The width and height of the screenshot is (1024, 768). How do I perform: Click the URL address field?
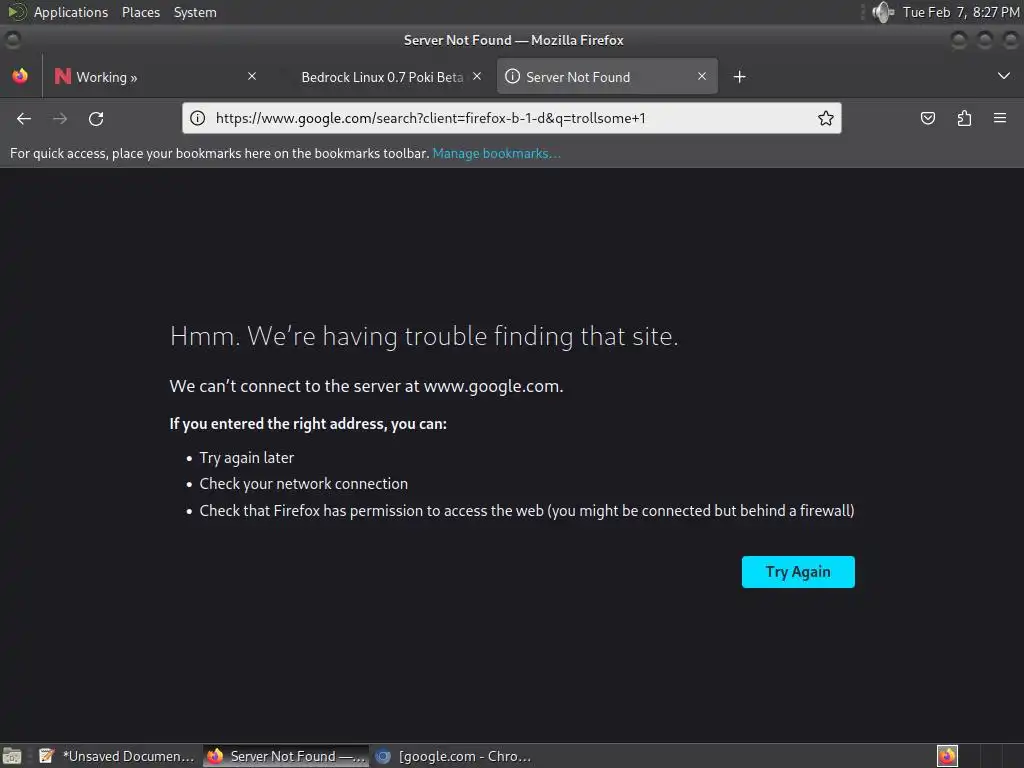[513, 118]
